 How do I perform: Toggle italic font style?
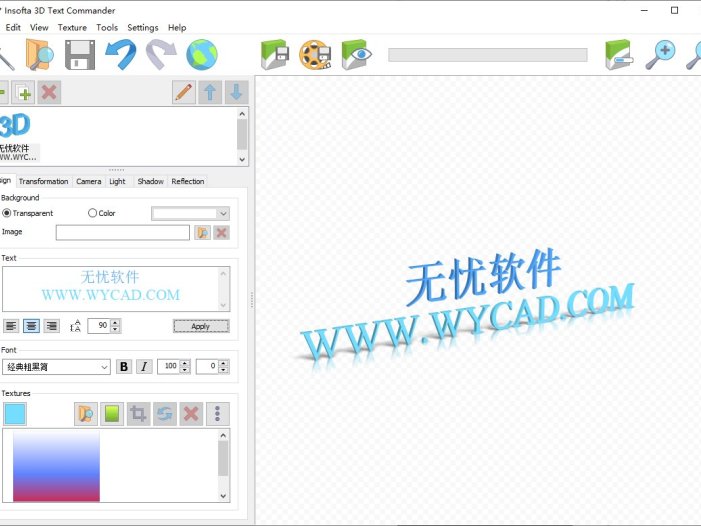point(144,367)
